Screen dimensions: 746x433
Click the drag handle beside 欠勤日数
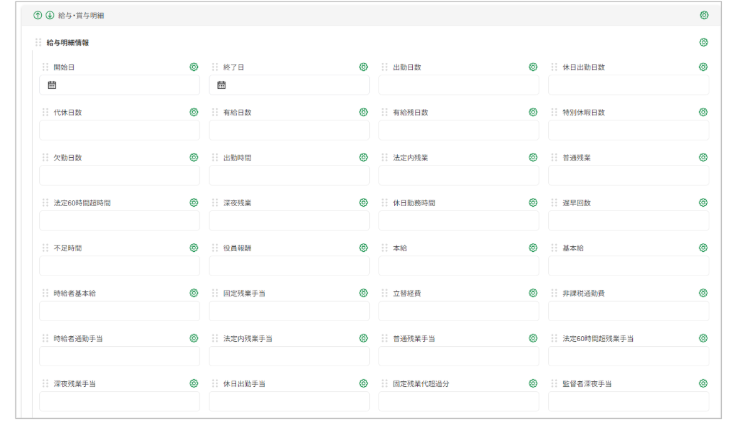click(x=45, y=157)
